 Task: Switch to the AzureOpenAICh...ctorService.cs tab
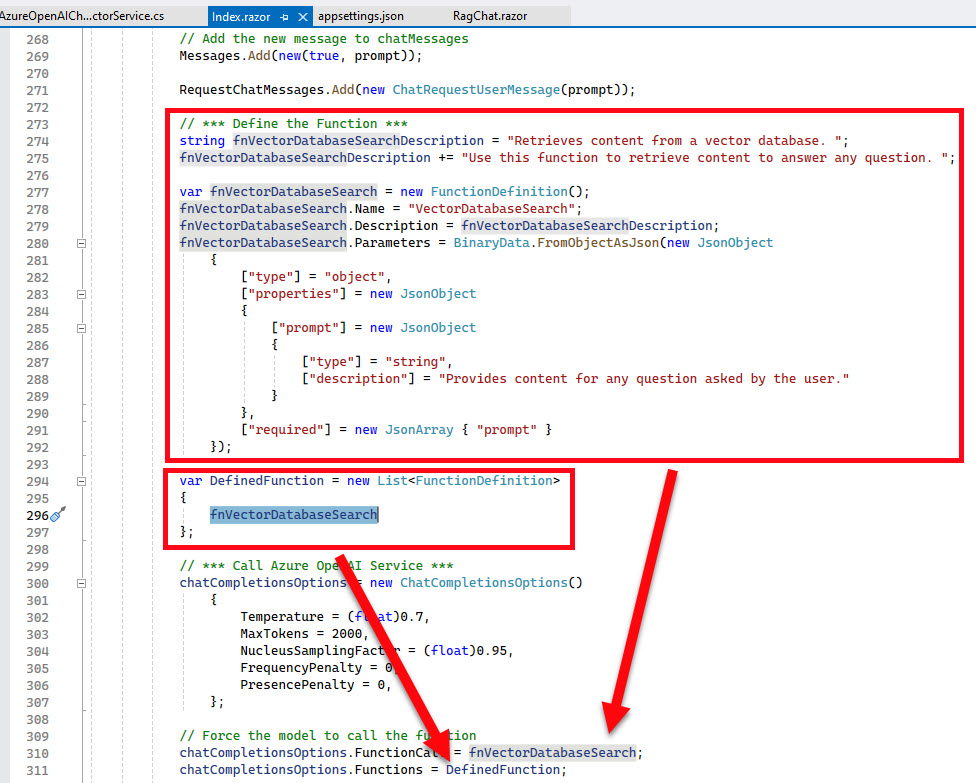pyautogui.click(x=82, y=16)
